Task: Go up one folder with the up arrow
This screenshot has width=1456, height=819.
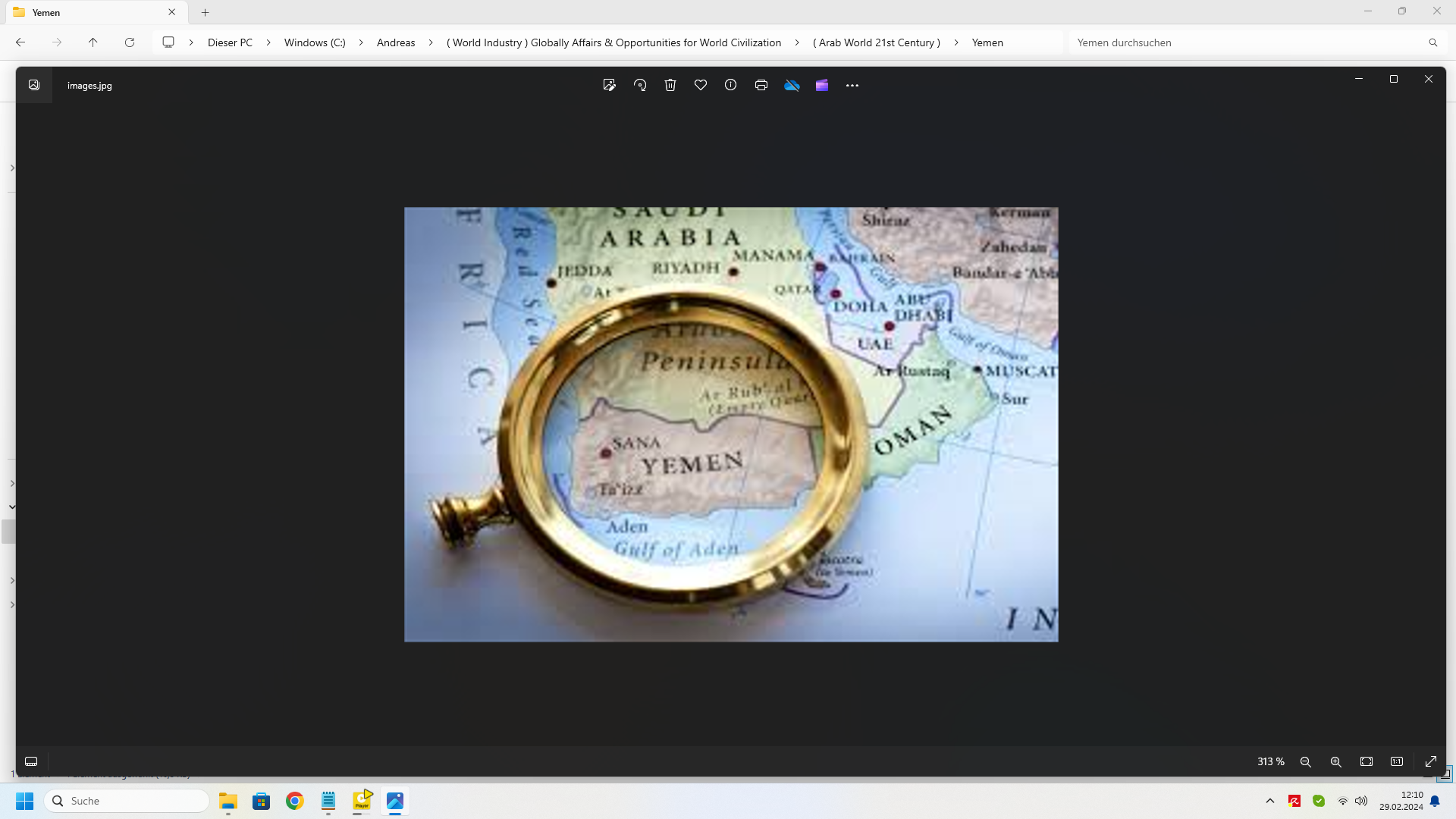Action: pyautogui.click(x=93, y=42)
